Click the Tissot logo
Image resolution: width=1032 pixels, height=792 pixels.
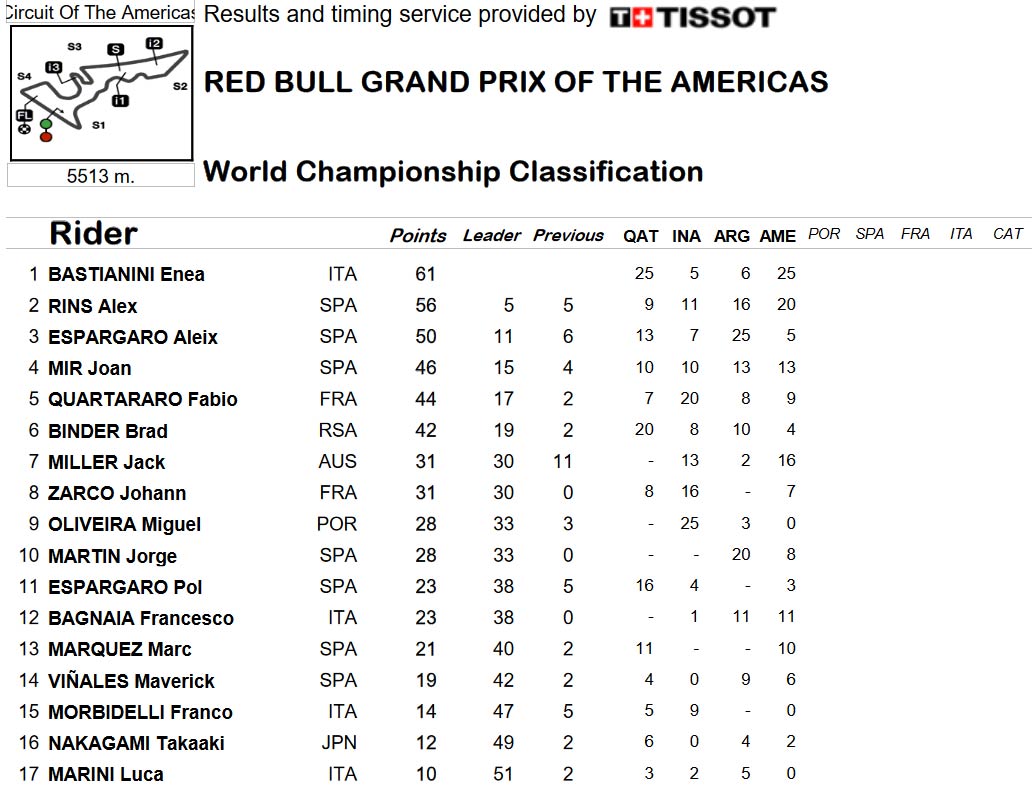tap(692, 17)
